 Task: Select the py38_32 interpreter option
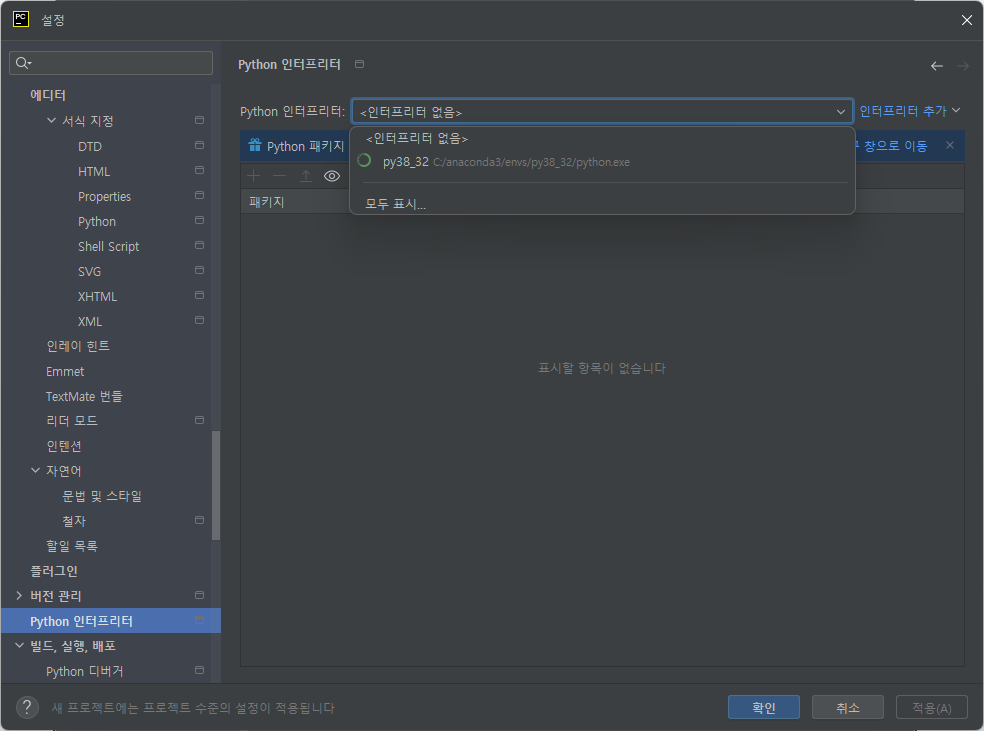pos(602,161)
